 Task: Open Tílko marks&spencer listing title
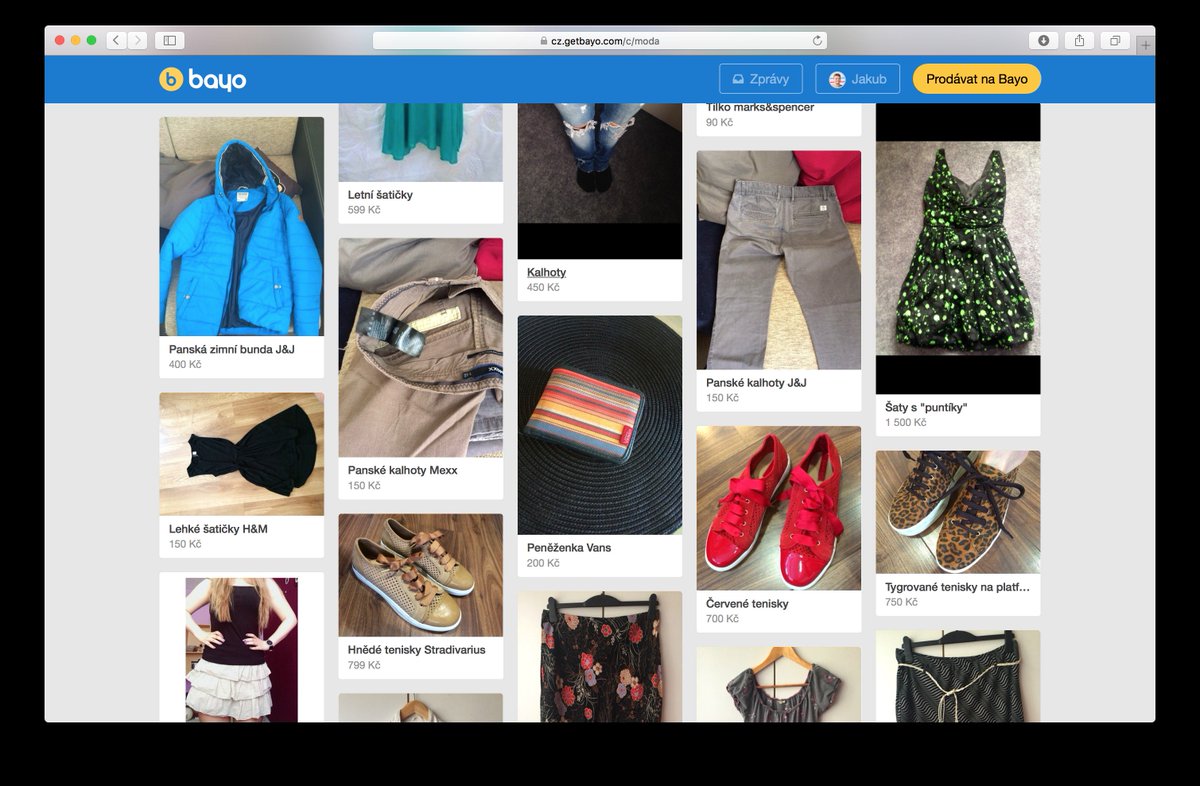click(x=760, y=107)
